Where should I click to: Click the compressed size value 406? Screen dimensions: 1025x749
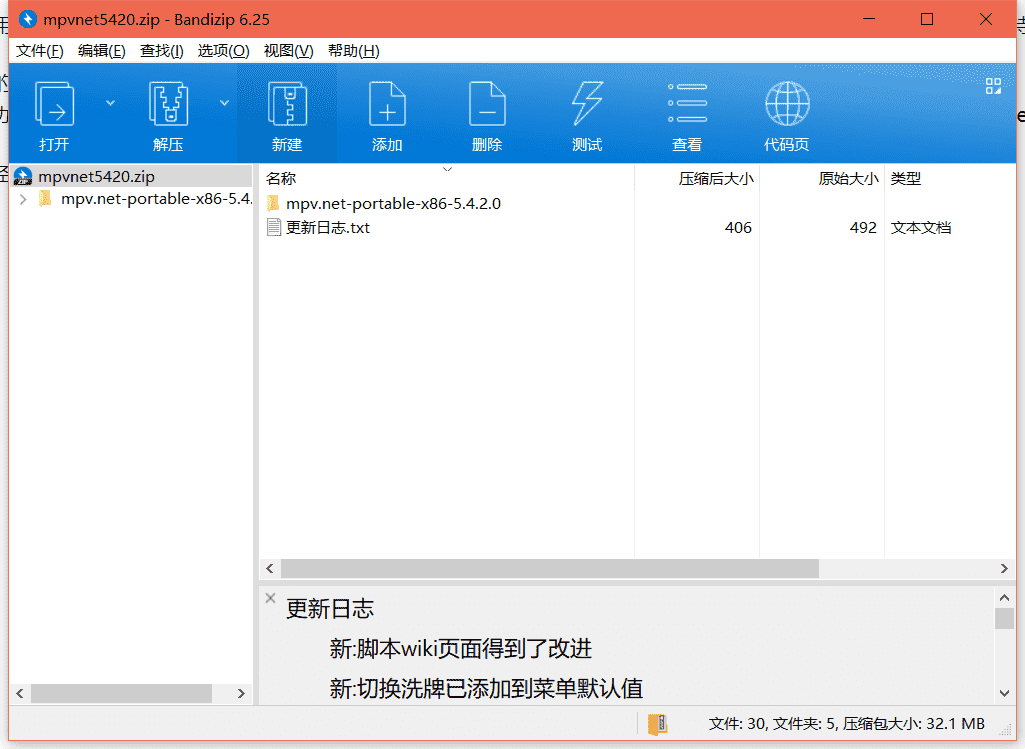738,227
